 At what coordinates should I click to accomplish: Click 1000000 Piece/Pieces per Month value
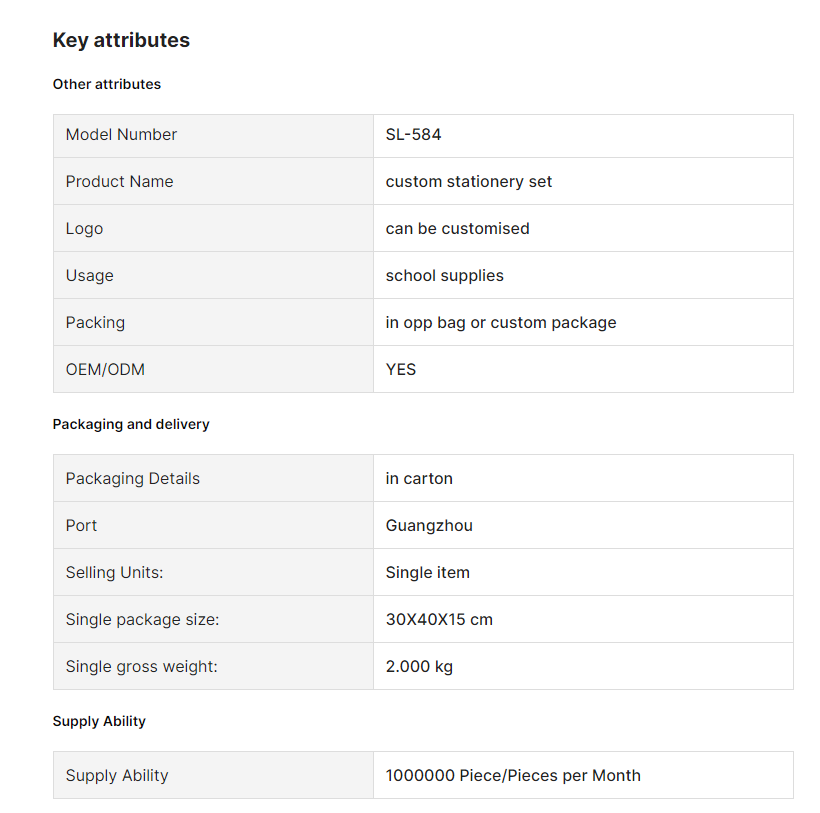(513, 775)
